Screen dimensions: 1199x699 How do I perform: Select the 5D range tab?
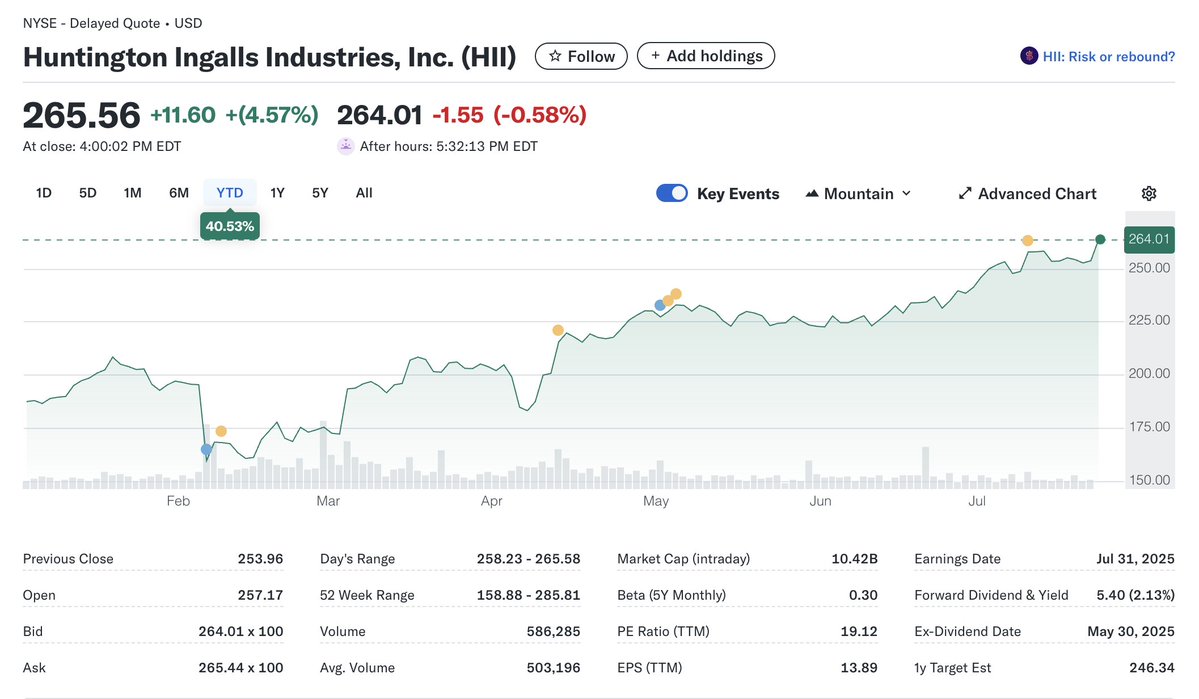click(88, 193)
